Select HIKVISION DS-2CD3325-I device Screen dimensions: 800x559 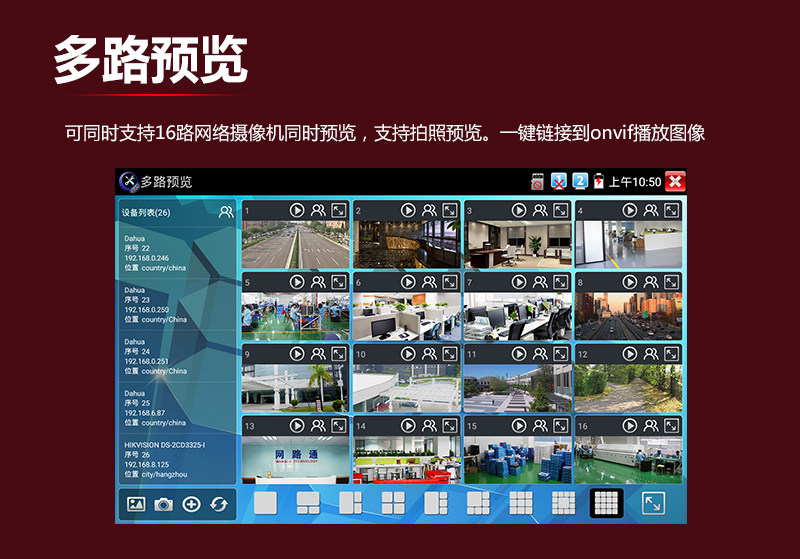click(x=176, y=459)
